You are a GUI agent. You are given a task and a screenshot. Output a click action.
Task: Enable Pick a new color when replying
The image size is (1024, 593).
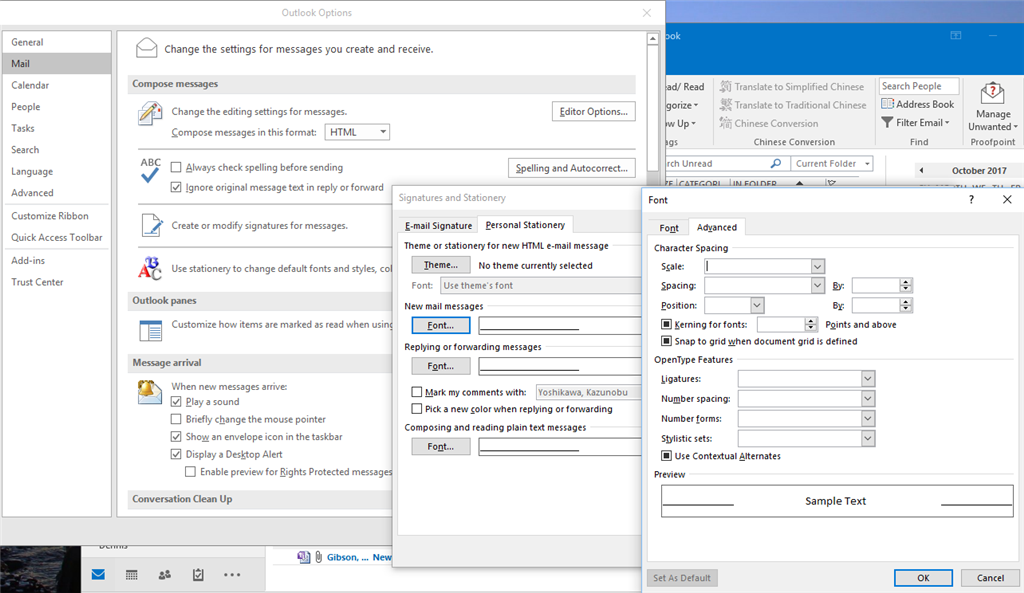417,409
